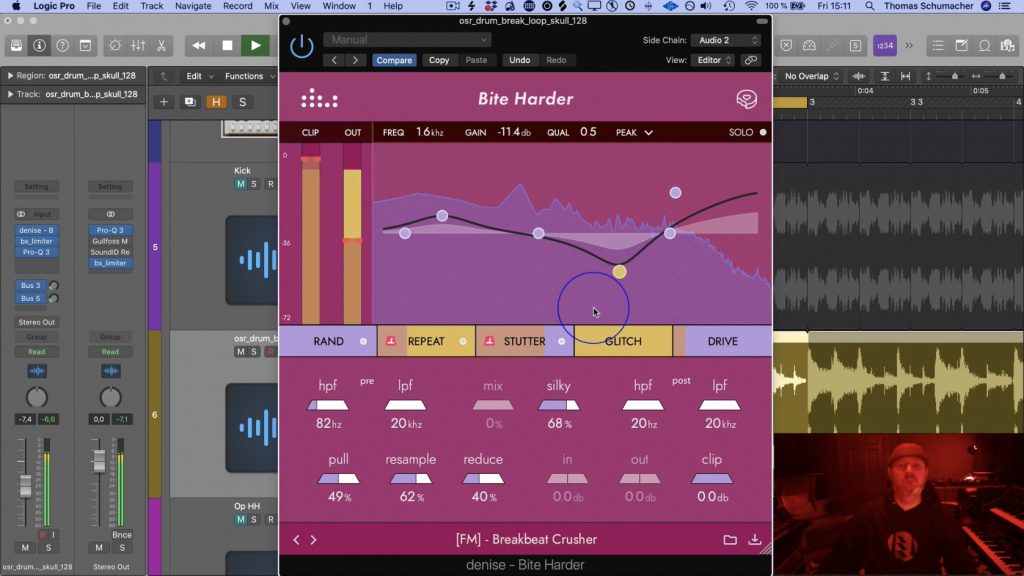This screenshot has width=1024, height=576.
Task: Click the preset download icon at bottom right
Action: (x=756, y=539)
